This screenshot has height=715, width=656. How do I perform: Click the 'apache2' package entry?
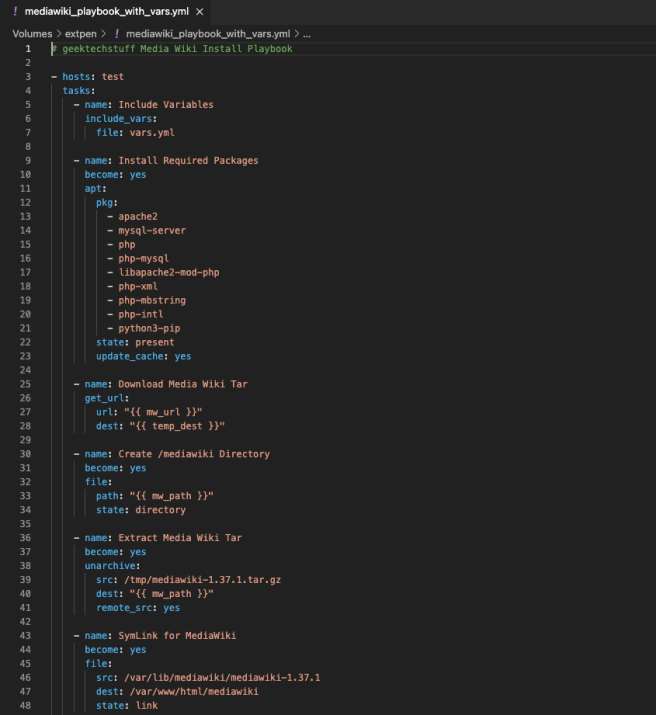coord(138,217)
